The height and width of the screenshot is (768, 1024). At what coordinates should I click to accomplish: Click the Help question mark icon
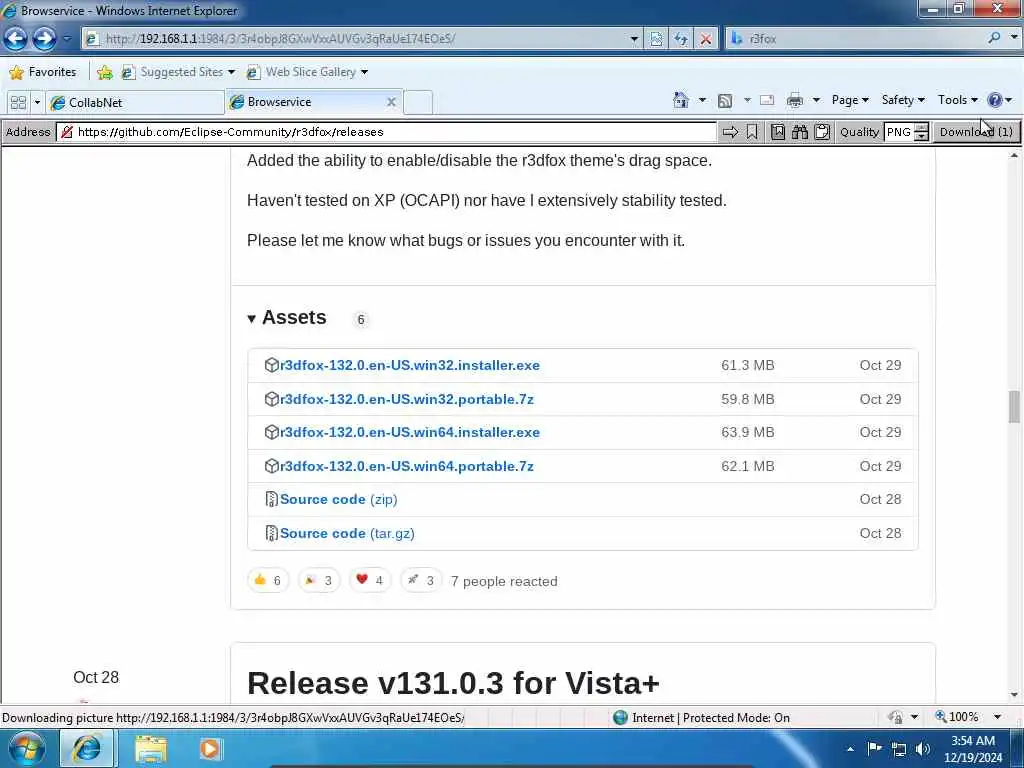995,100
